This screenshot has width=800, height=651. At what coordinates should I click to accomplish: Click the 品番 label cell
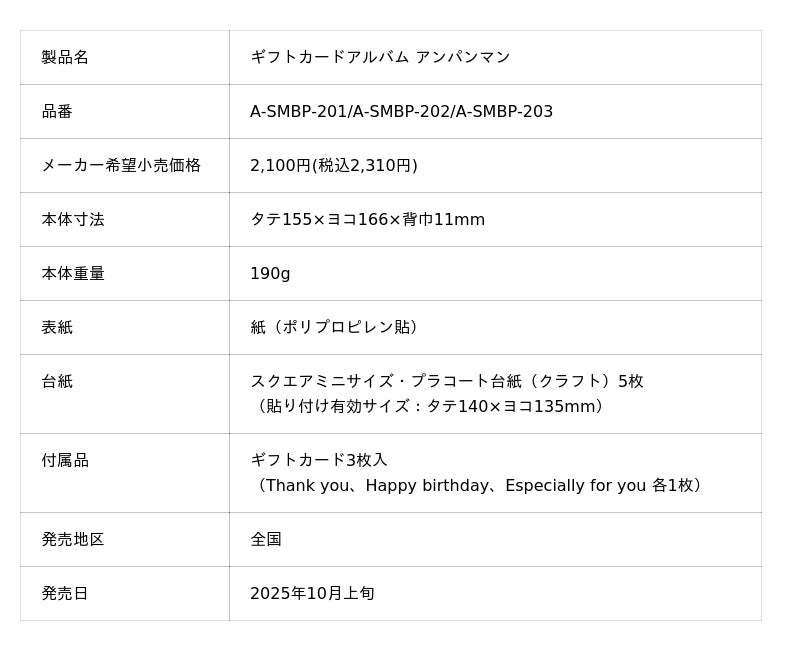pyautogui.click(x=57, y=111)
